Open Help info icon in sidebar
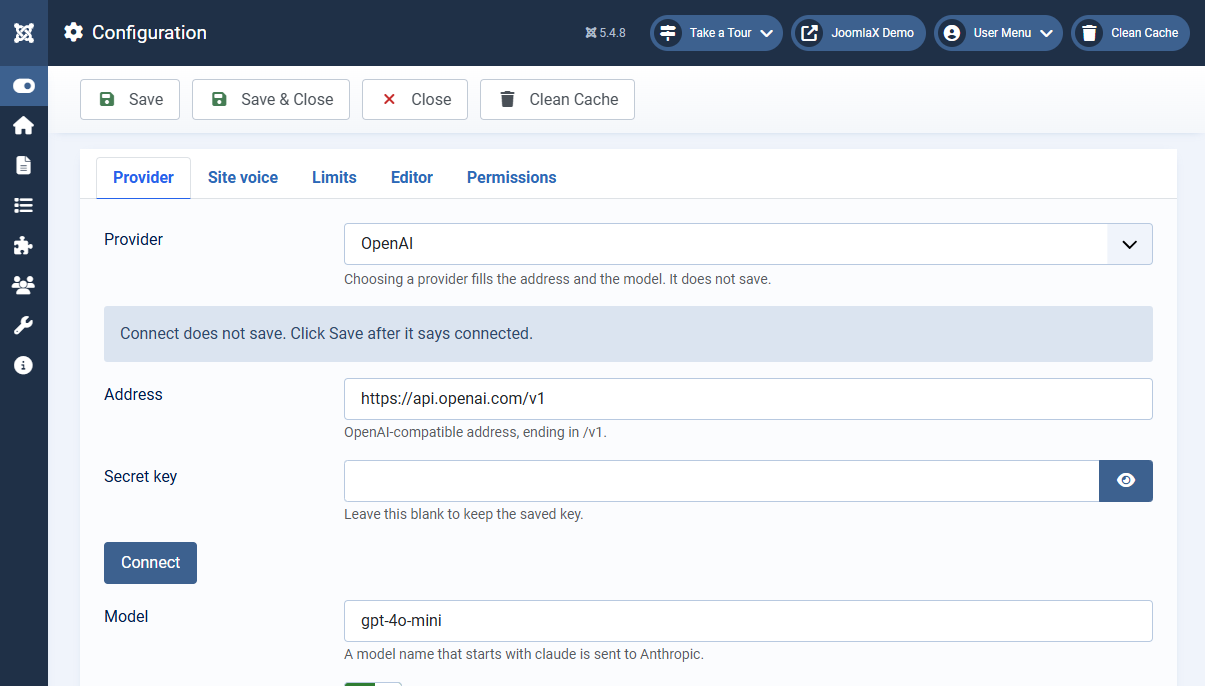 24,365
